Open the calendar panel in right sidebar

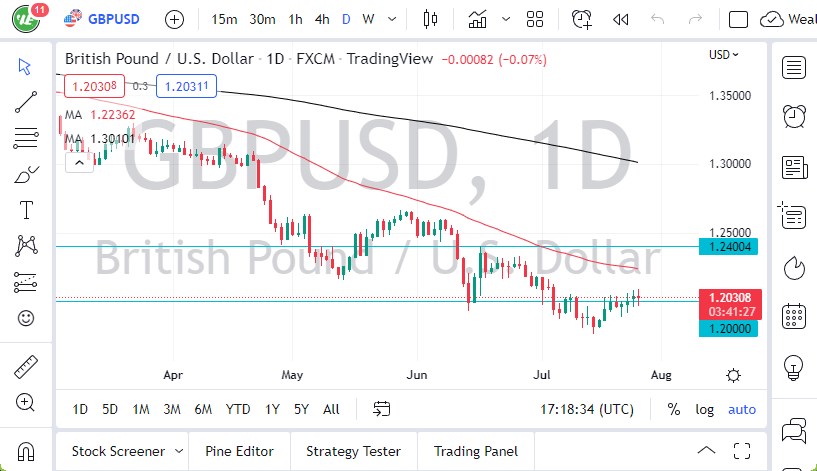tap(795, 316)
